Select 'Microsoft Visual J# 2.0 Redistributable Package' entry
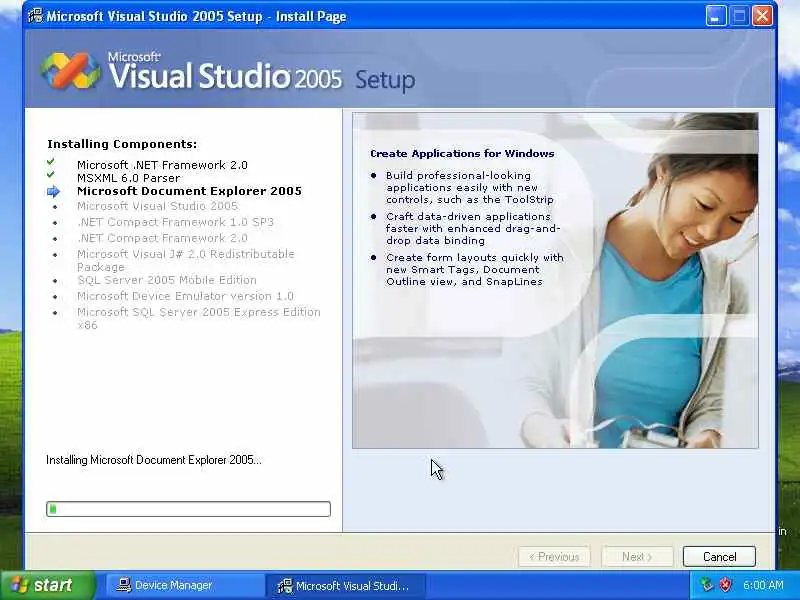The image size is (800, 600). [x=186, y=260]
